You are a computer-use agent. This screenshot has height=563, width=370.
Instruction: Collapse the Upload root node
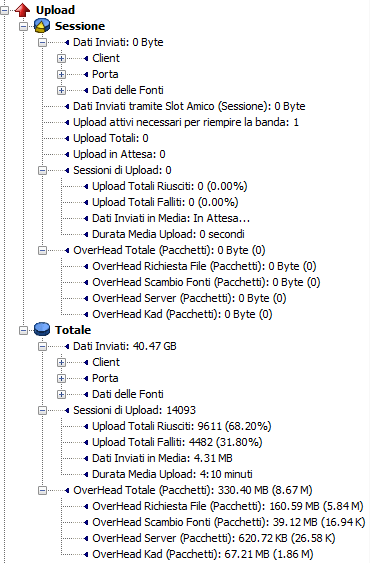[x=4, y=10]
